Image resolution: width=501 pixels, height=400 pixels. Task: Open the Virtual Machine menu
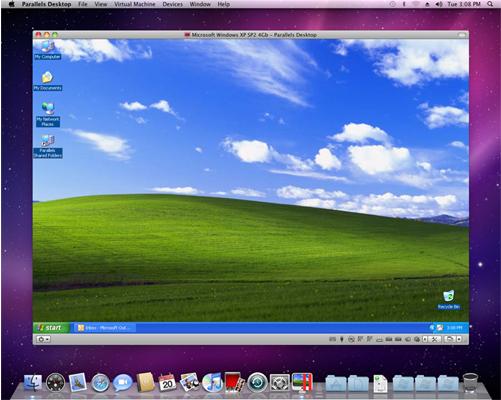(135, 4)
